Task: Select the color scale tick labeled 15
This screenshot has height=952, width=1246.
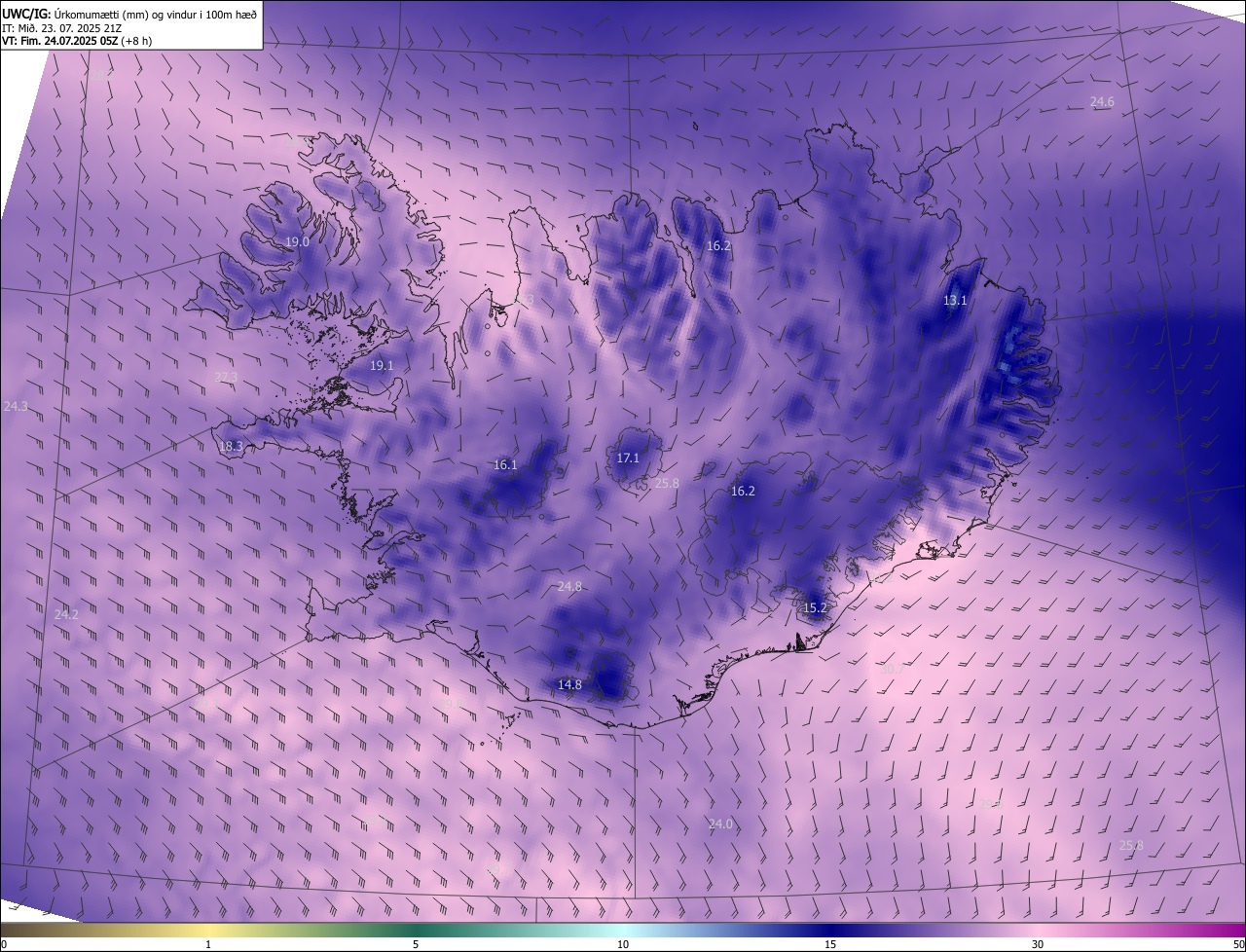Action: [830, 944]
